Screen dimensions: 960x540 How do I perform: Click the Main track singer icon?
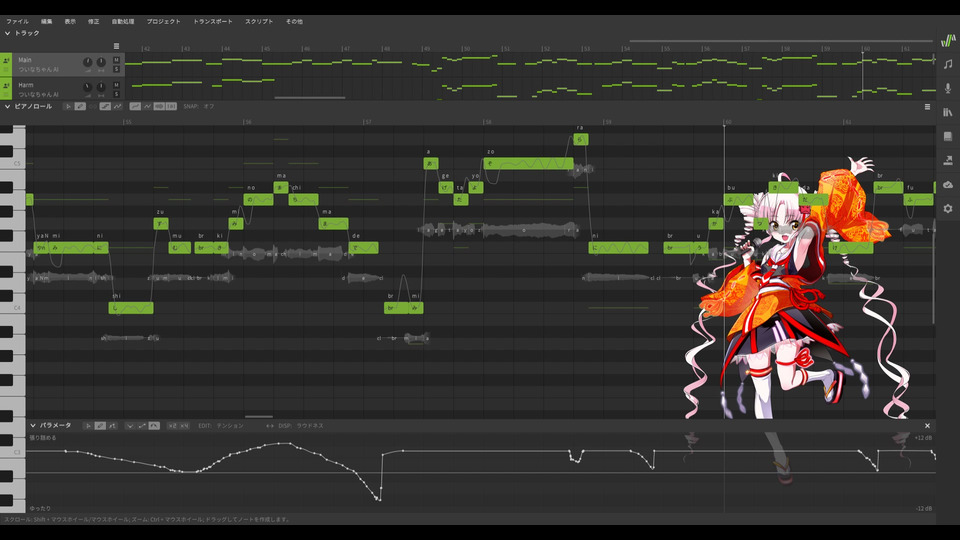(x=6, y=61)
